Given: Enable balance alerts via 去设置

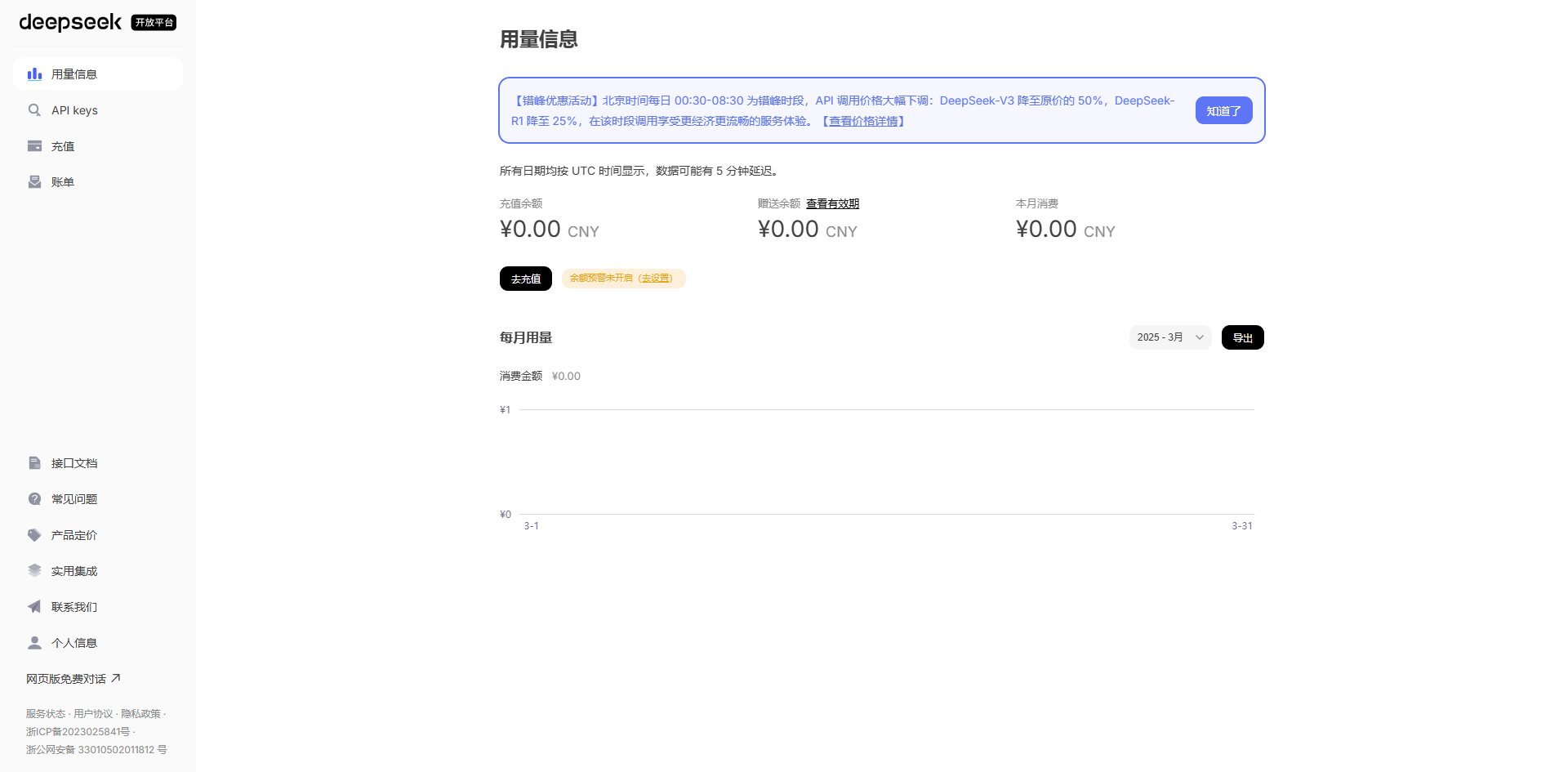Looking at the screenshot, I should click(656, 278).
